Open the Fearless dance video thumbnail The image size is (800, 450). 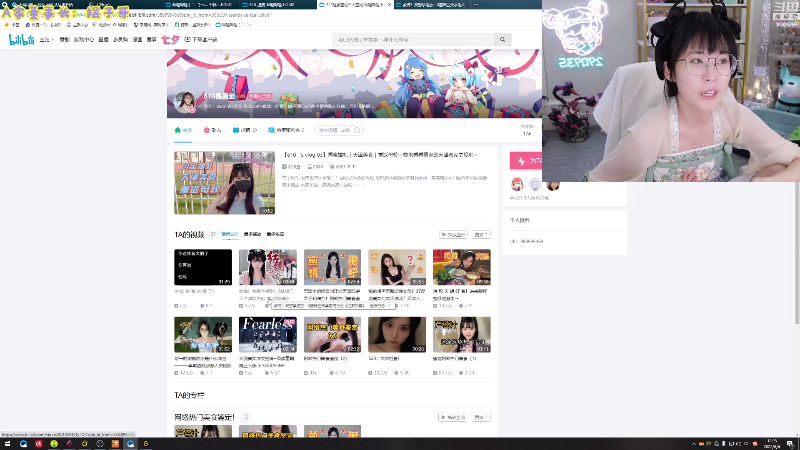tap(268, 334)
